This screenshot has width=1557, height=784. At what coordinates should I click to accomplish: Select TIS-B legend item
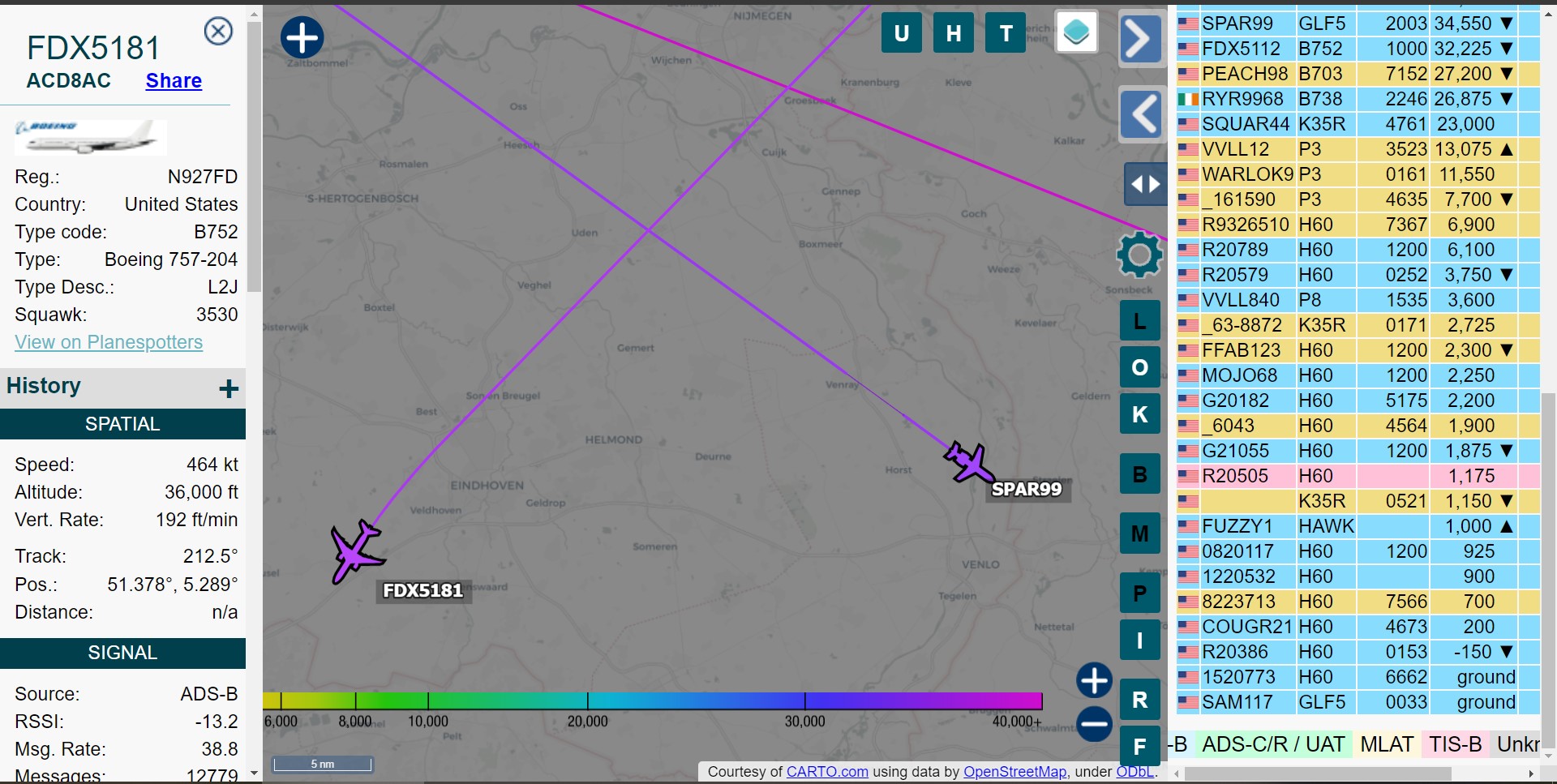tap(1455, 744)
